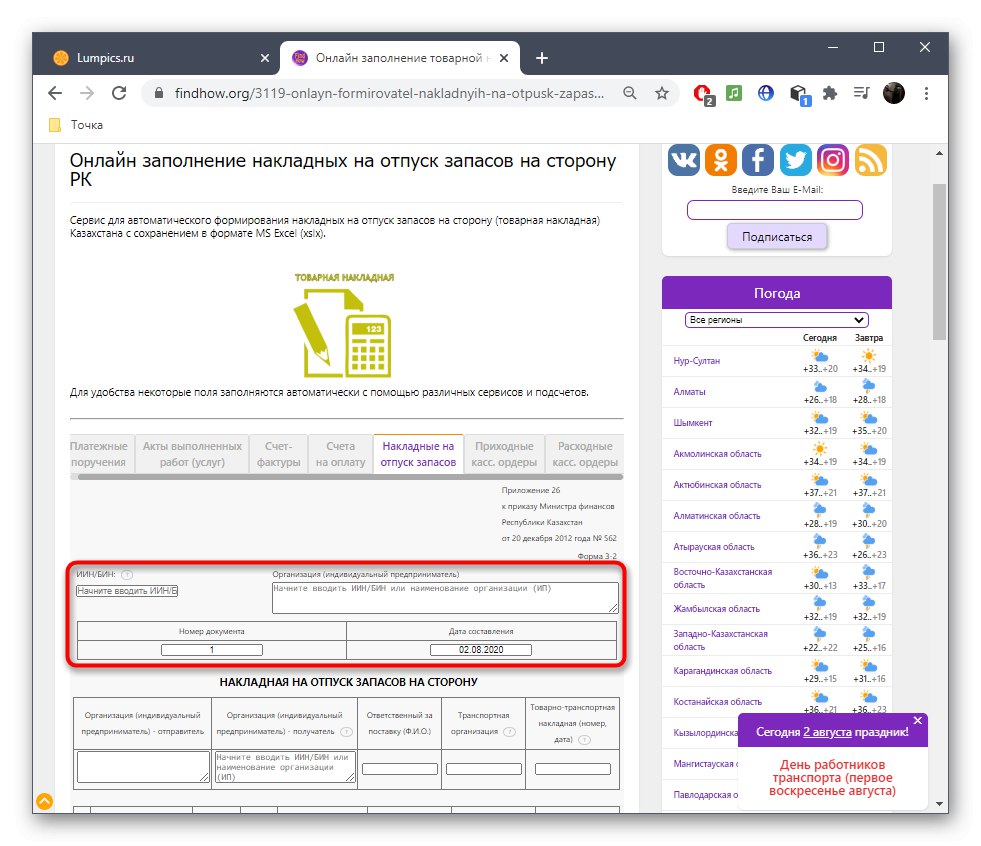Open the "Все регионы" weather dropdown
This screenshot has height=846, width=981.
[776, 319]
